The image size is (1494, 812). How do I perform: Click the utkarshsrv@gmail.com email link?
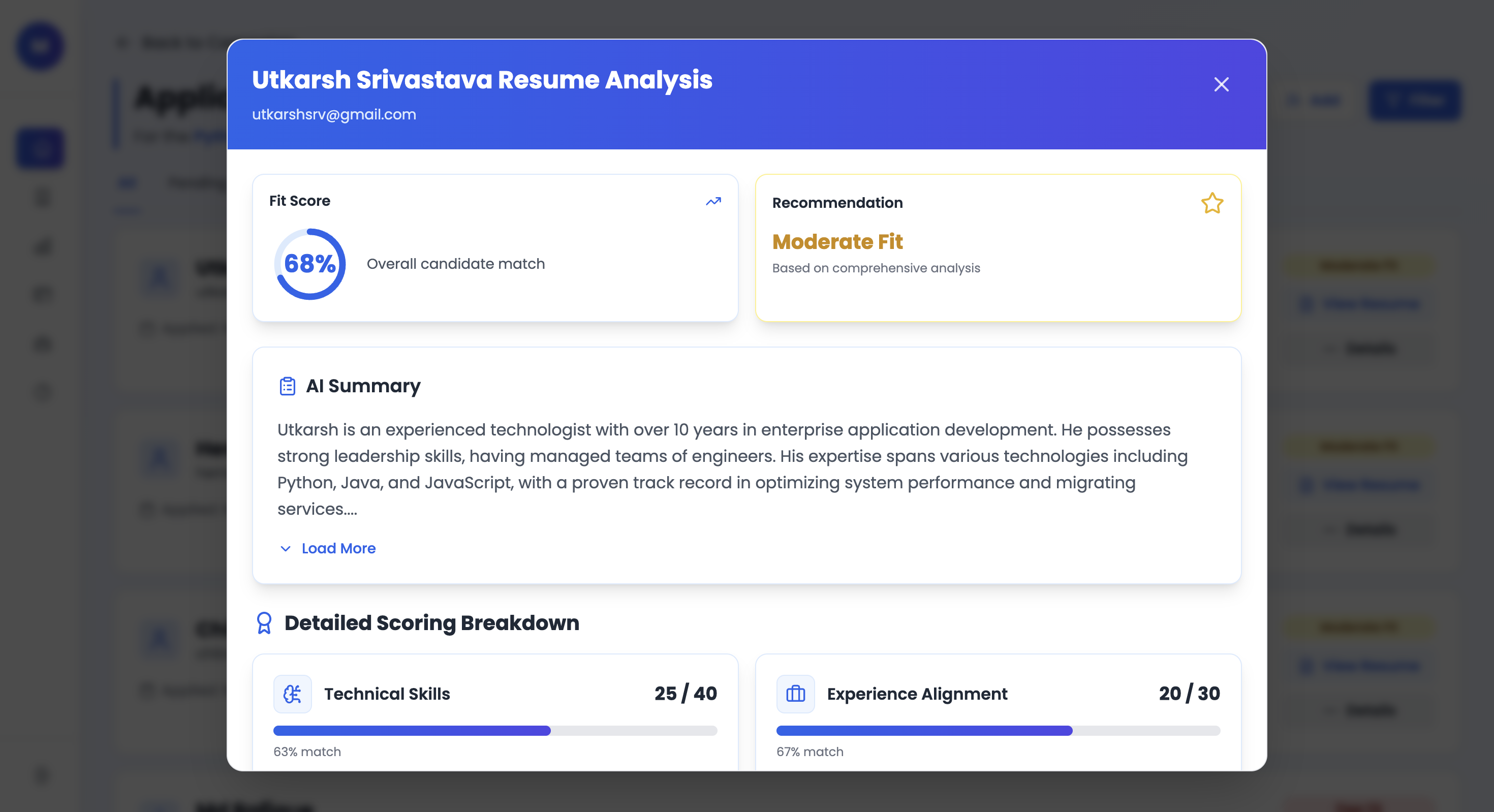tap(334, 114)
